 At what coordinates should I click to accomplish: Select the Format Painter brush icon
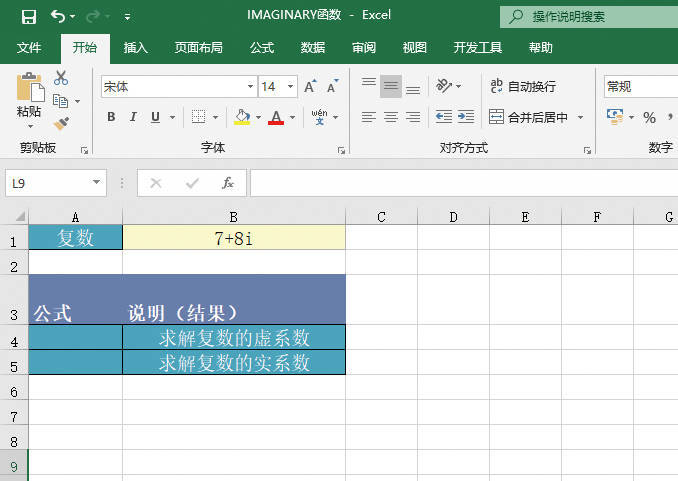pos(61,123)
